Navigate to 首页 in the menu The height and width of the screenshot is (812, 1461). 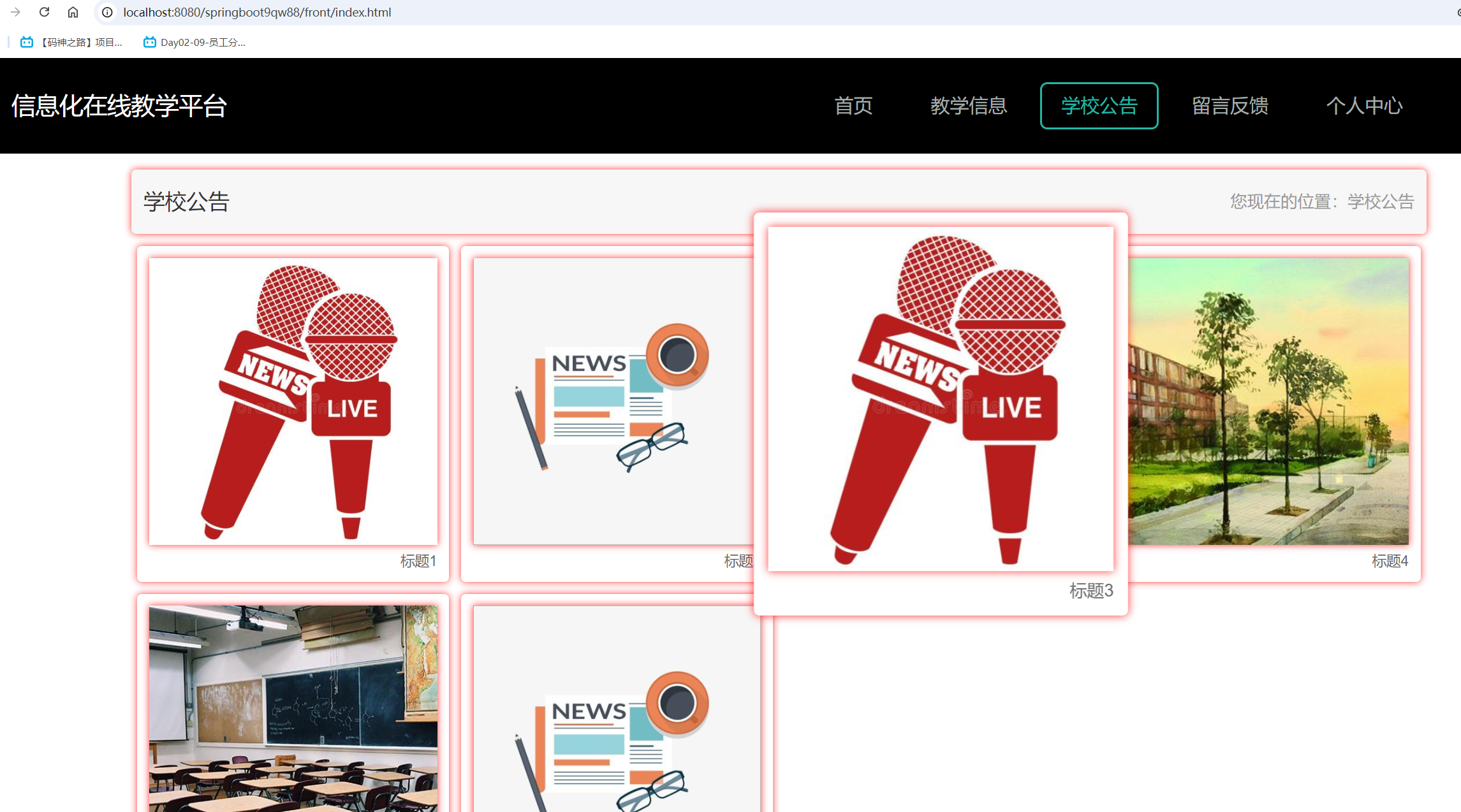click(853, 106)
